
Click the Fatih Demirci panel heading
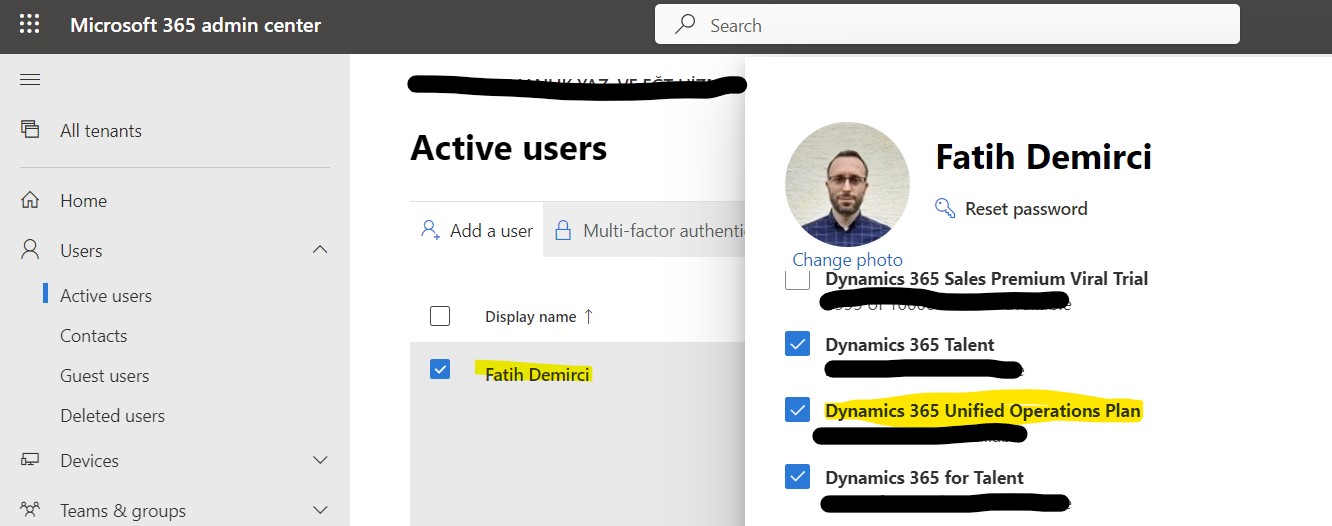1043,156
